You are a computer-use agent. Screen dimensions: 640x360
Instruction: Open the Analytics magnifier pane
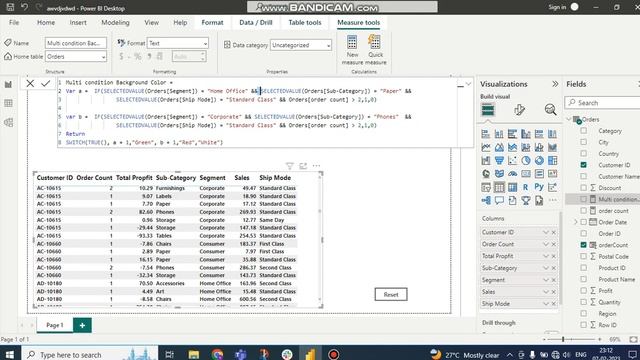coord(550,110)
